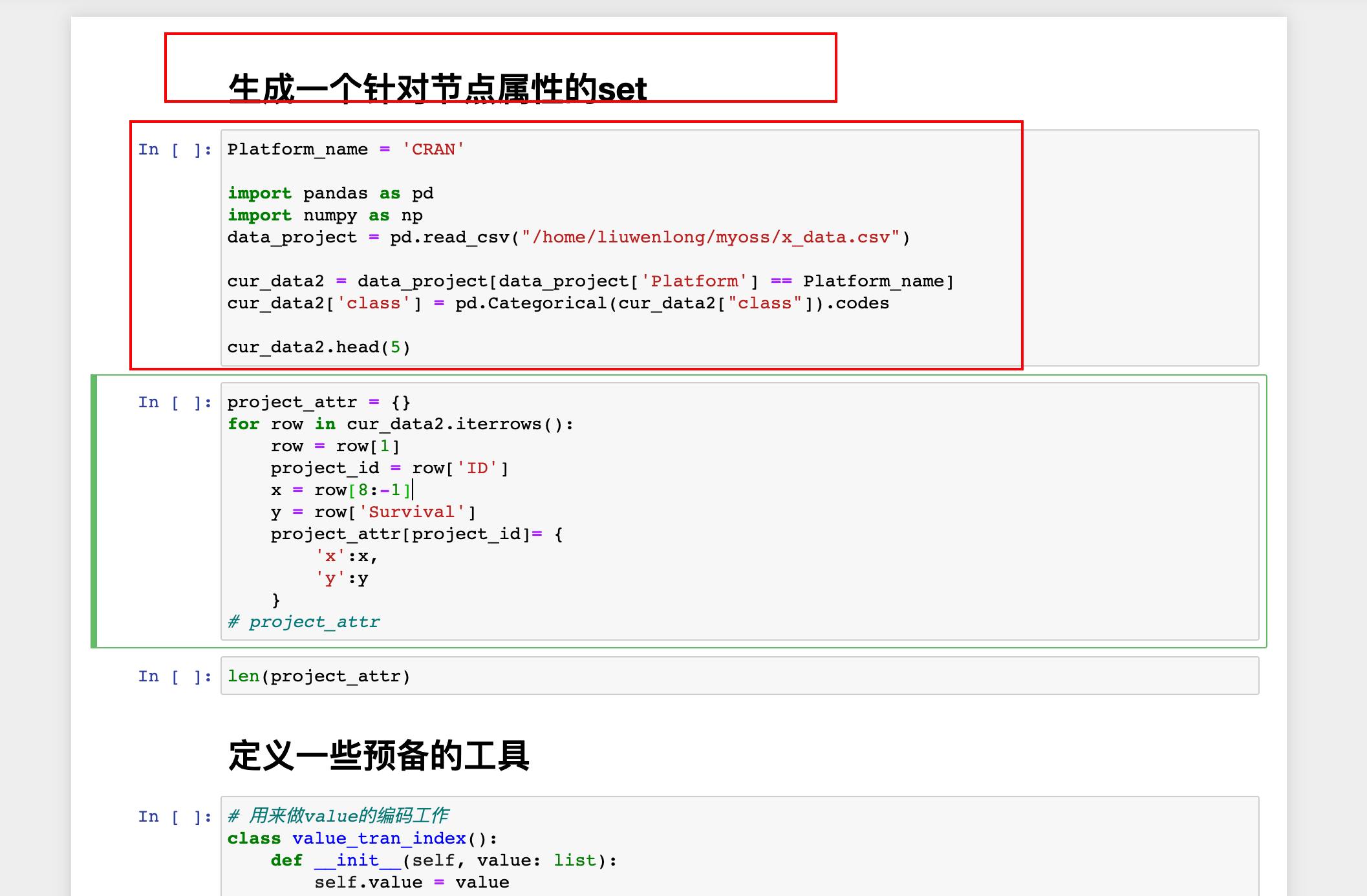Click the In [ ] prompt beside len(project_attr)
Image resolution: width=1367 pixels, height=896 pixels.
175,677
